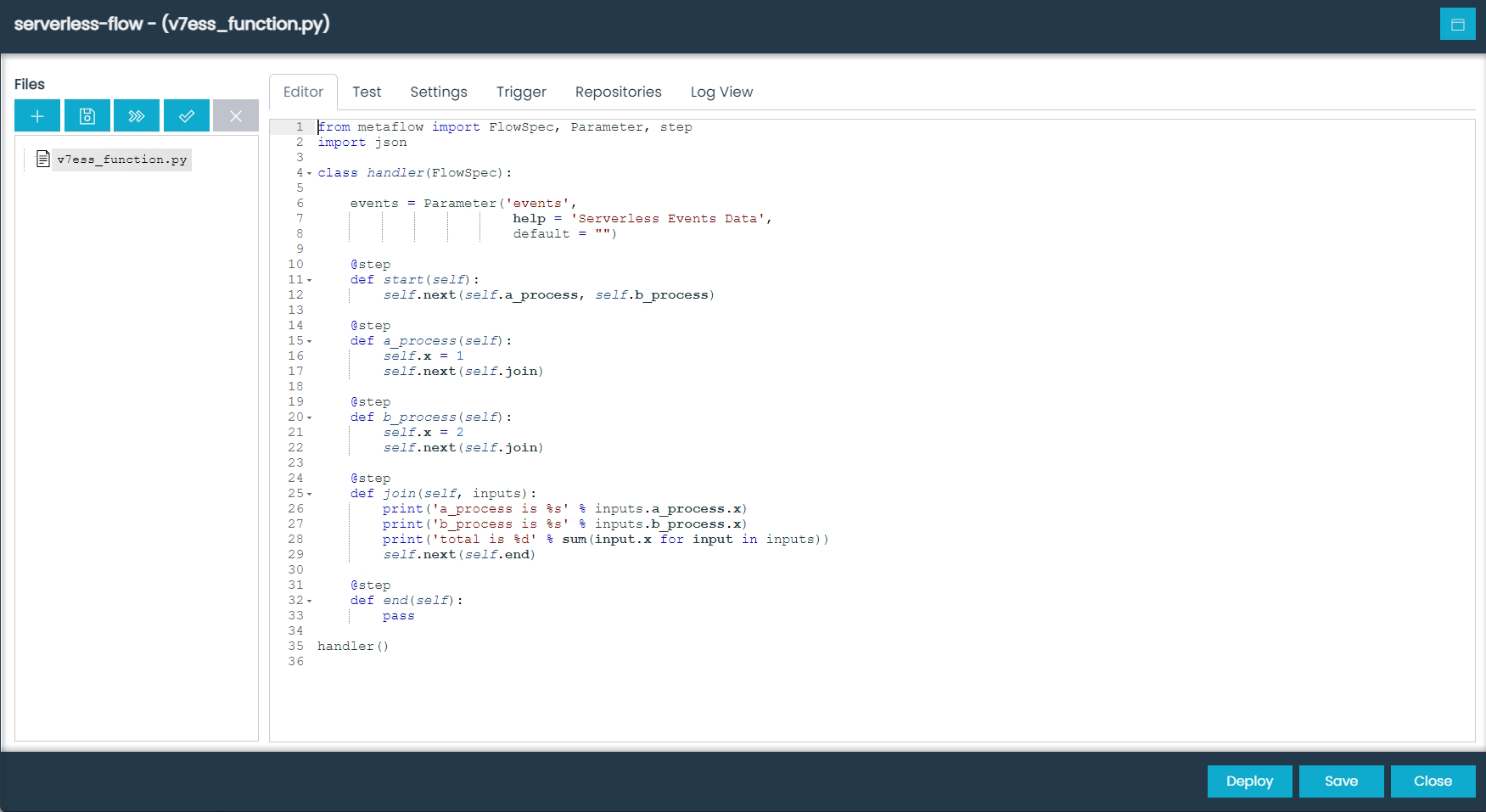This screenshot has width=1486, height=812.
Task: Click the Close button in the footer
Action: click(1433, 781)
